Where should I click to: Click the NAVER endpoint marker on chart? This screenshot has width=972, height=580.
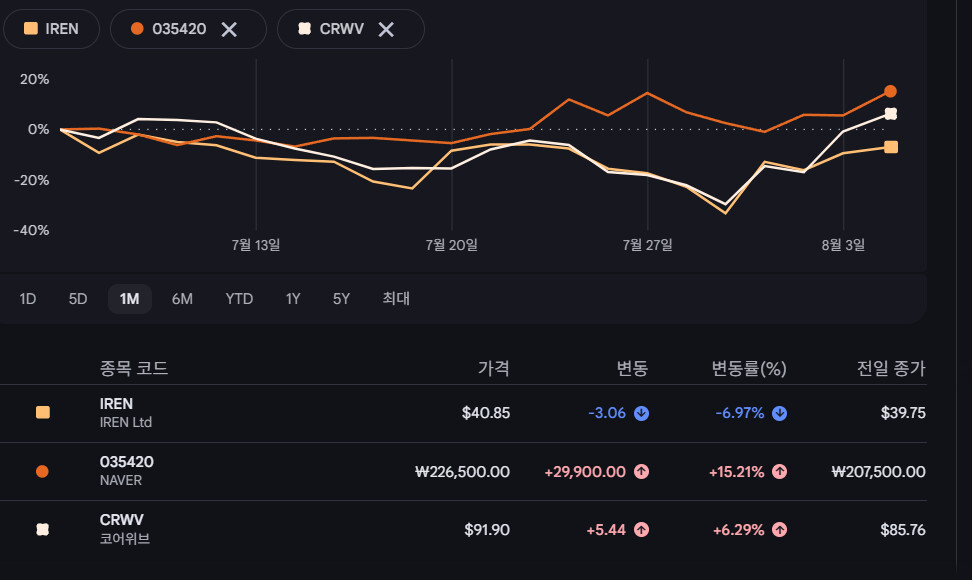coord(890,91)
